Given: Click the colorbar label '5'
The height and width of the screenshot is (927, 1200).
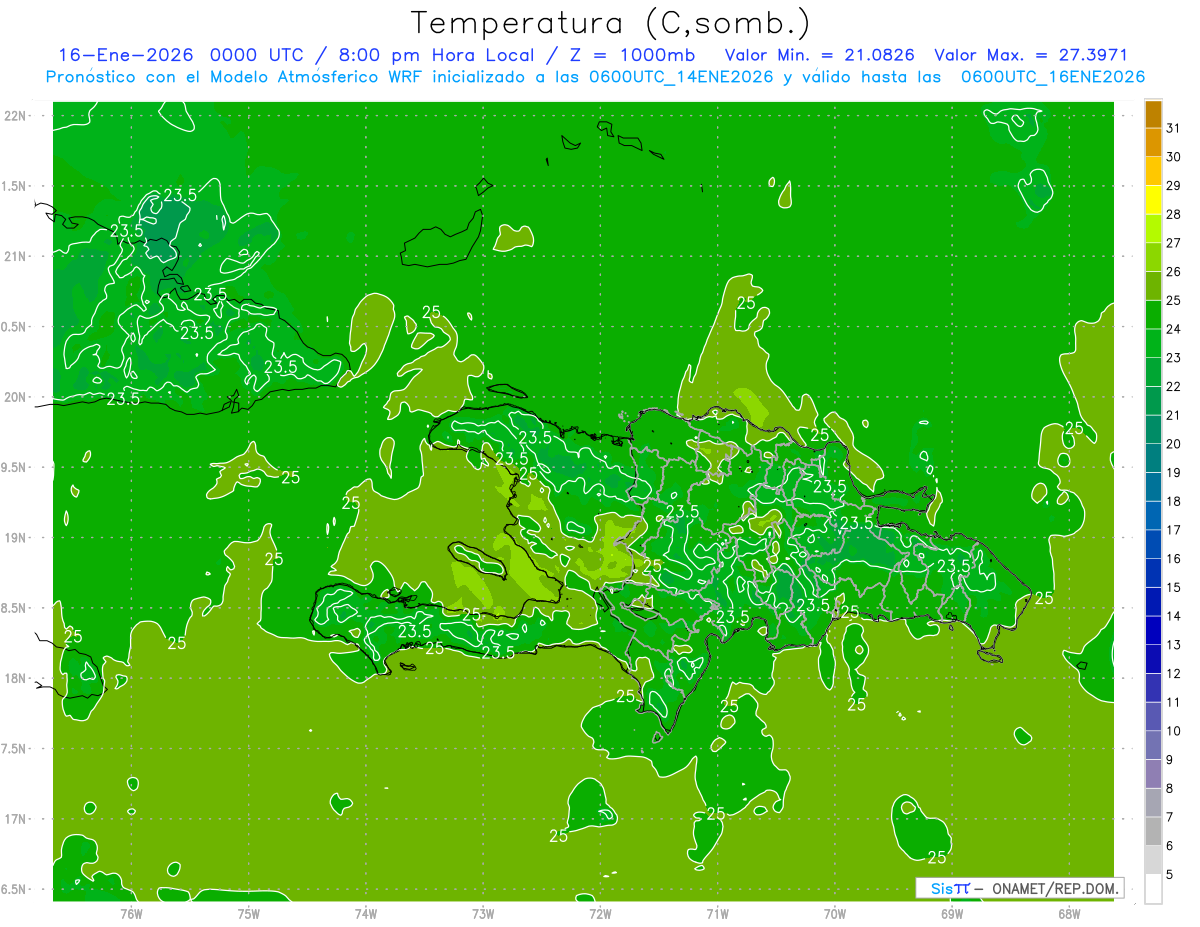Looking at the screenshot, I should (1170, 875).
